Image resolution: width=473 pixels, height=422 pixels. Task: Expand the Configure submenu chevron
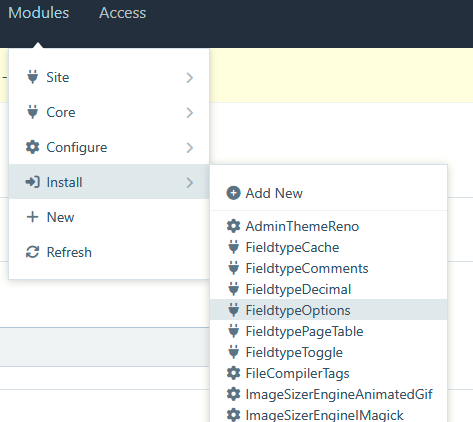pos(190,147)
